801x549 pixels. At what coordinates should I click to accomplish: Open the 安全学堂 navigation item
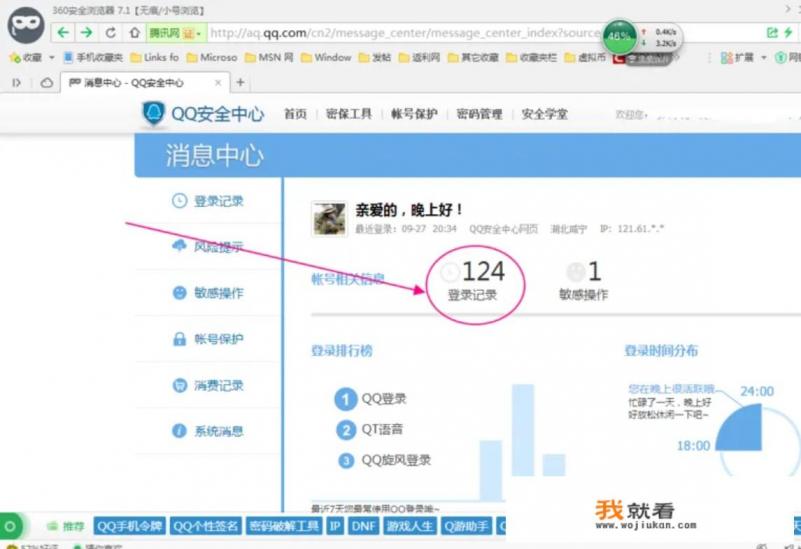point(545,114)
